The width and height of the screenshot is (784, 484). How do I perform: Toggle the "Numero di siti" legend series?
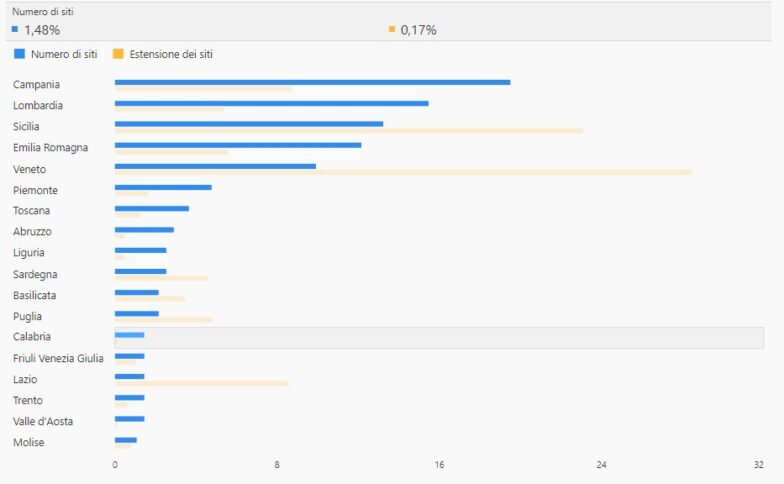63,54
